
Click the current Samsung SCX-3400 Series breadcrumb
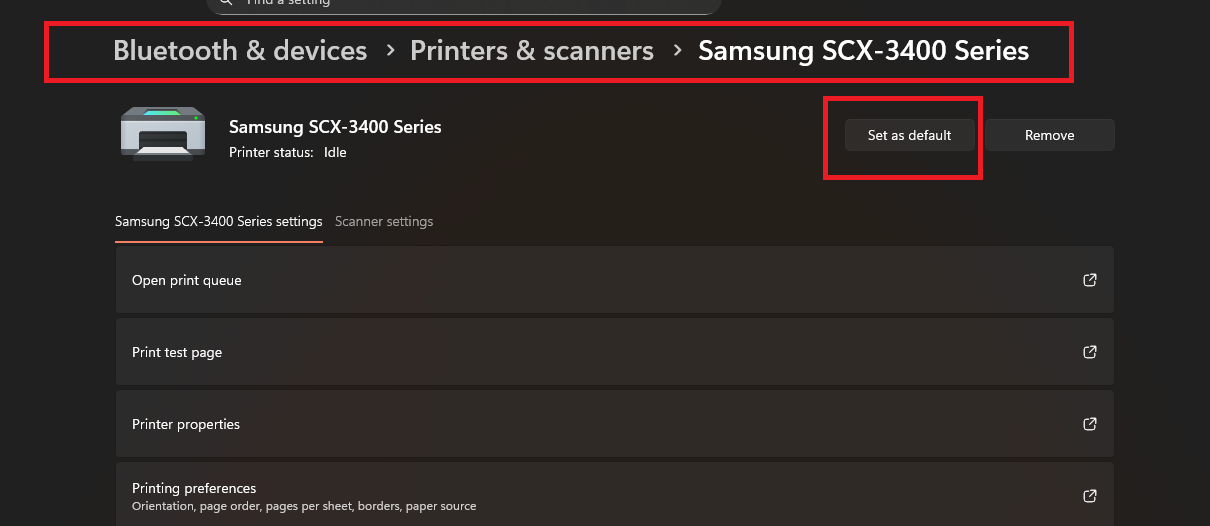863,50
